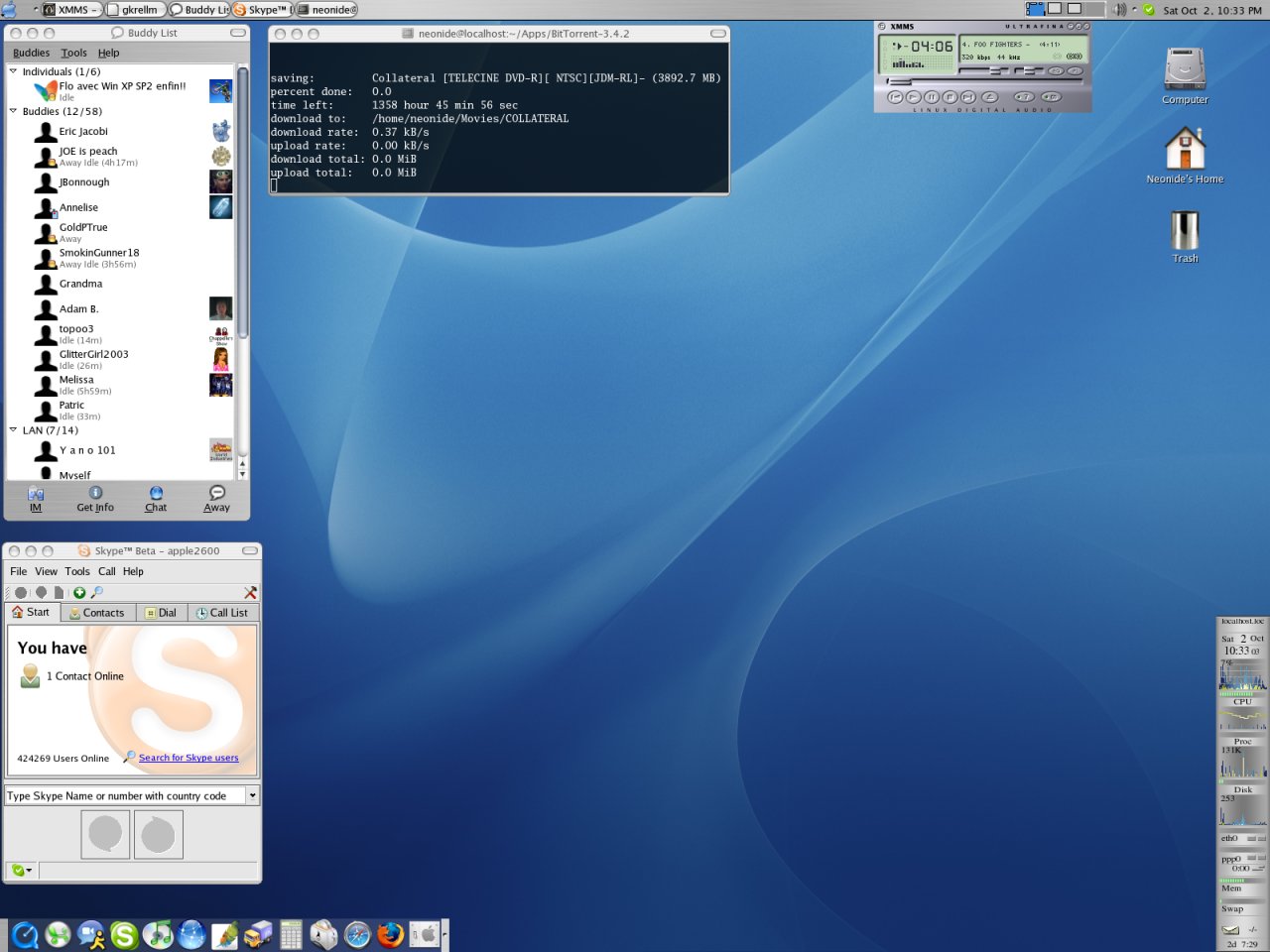Click the Buddy List vertical scrollbar
Screen dimensions: 1270x952
[x=242, y=272]
